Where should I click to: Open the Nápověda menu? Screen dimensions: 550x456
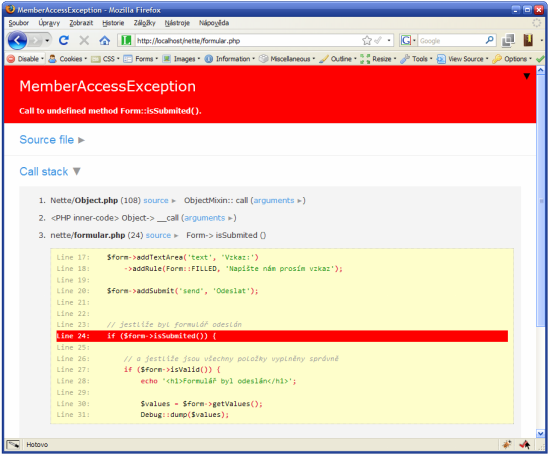coord(214,23)
